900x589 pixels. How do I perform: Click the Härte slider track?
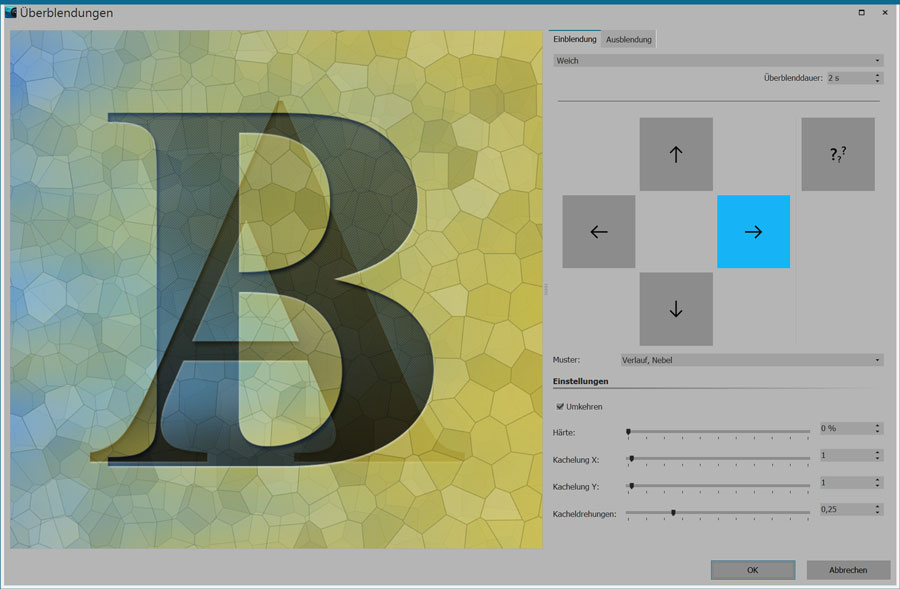pos(717,432)
